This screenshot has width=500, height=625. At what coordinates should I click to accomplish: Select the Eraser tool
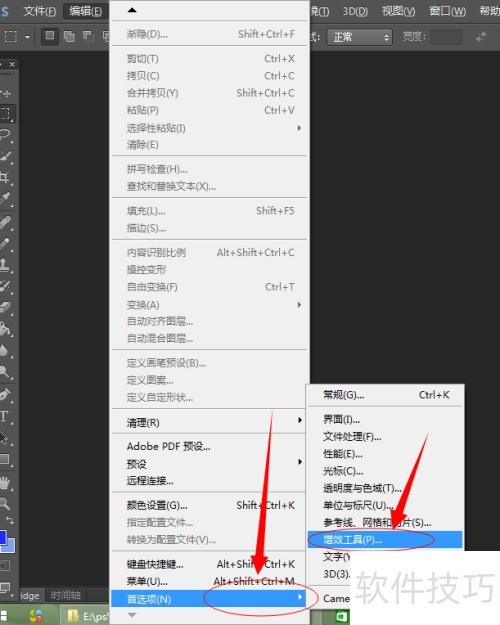coord(6,307)
